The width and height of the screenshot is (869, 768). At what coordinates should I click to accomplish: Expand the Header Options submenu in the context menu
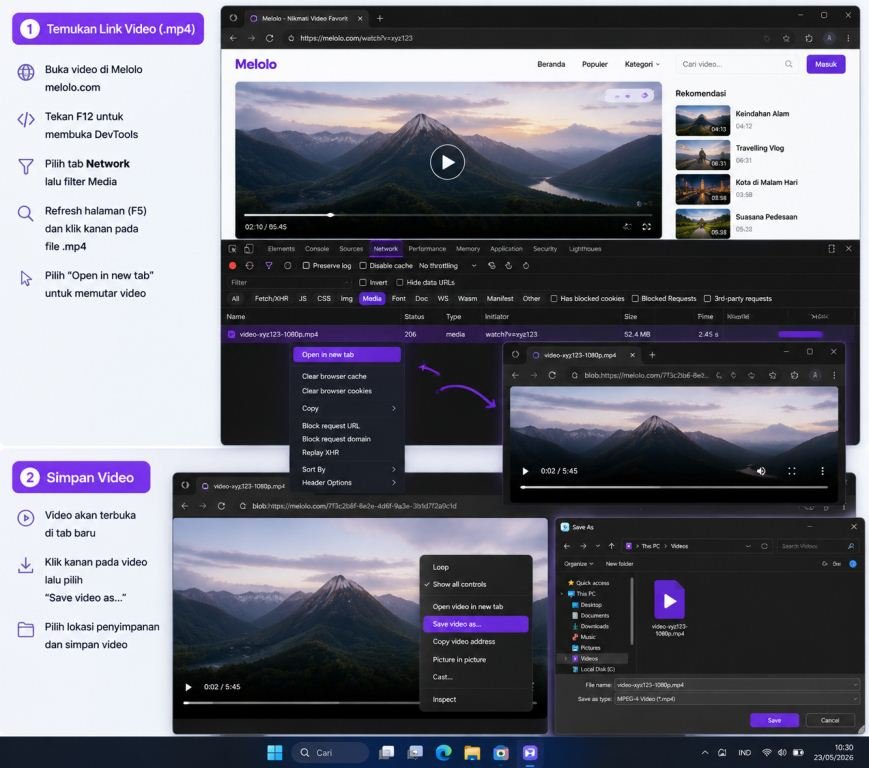tap(347, 483)
